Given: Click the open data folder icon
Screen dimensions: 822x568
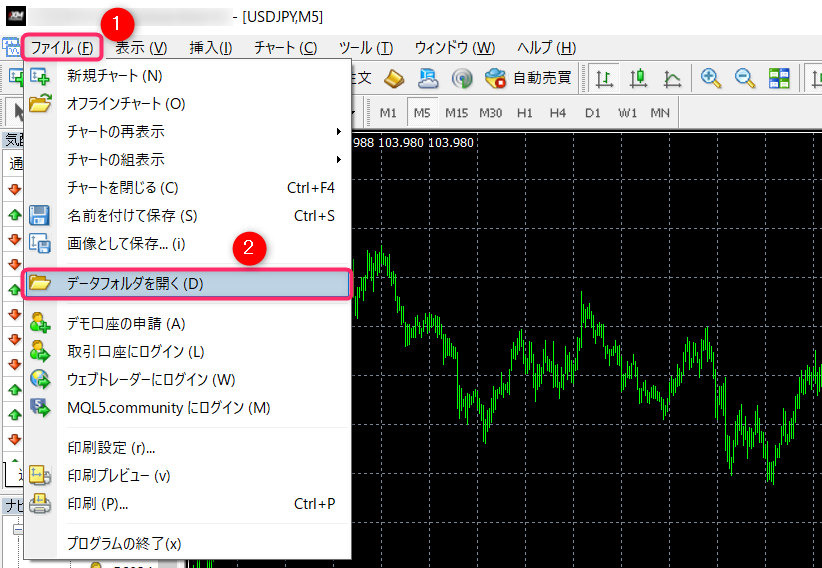Looking at the screenshot, I should (x=40, y=283).
